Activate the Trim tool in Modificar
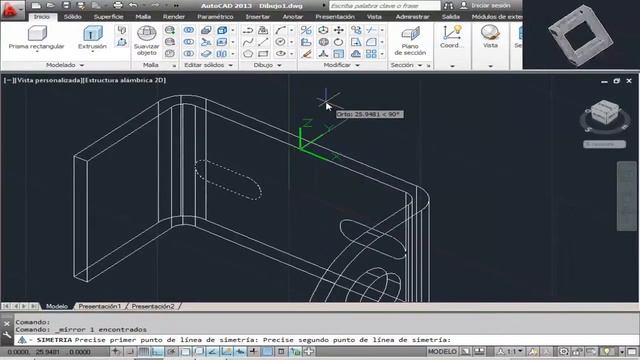This screenshot has width=640, height=360. click(x=371, y=30)
